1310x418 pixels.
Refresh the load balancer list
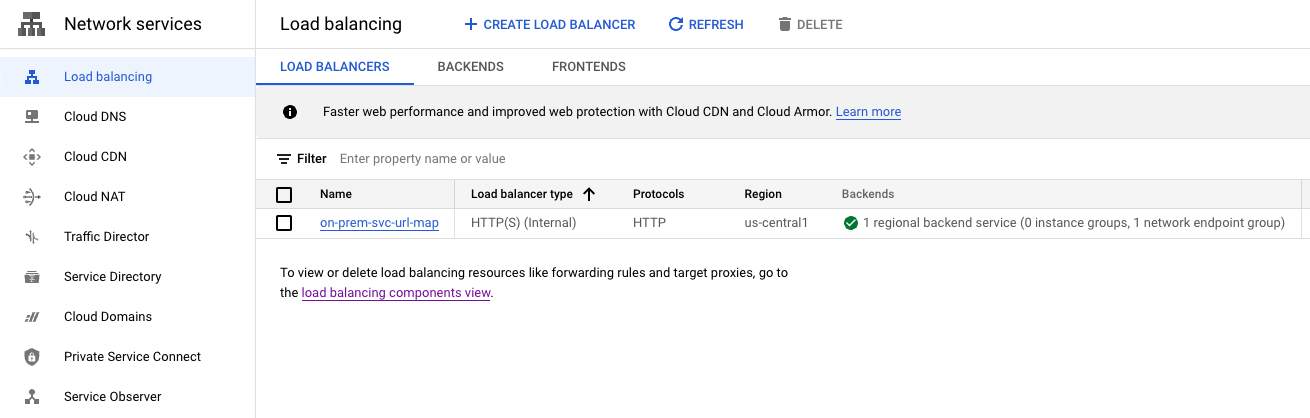pyautogui.click(x=705, y=24)
